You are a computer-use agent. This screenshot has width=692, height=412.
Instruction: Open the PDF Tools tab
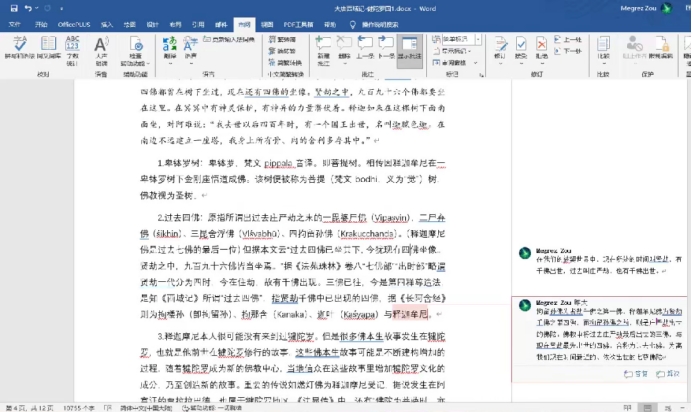pyautogui.click(x=304, y=21)
